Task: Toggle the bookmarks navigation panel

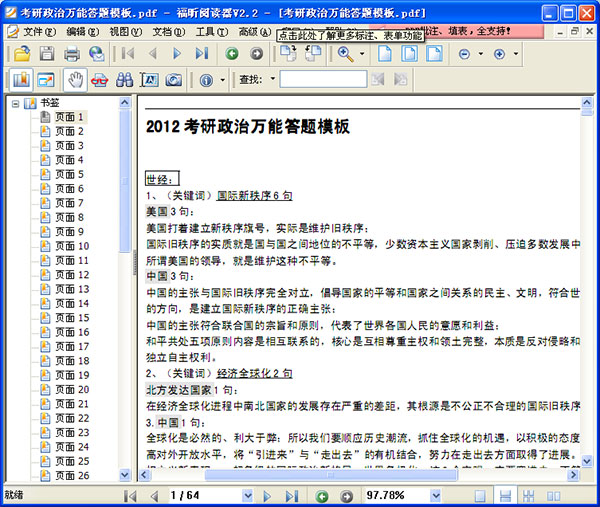Action: click(x=21, y=80)
